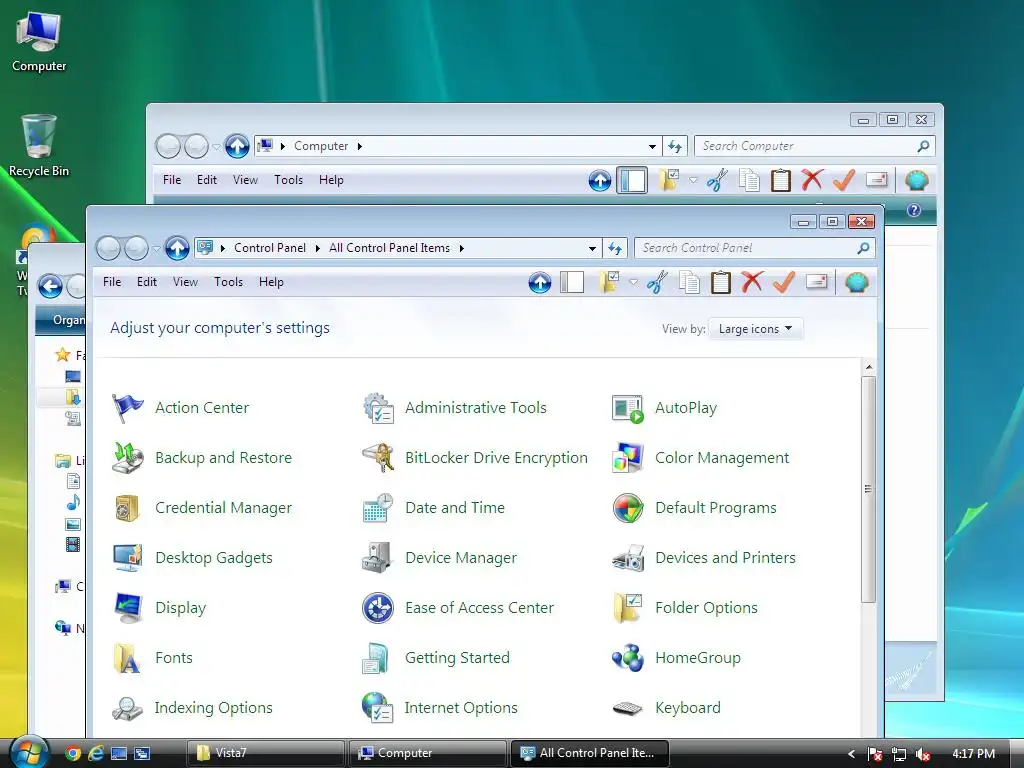Open the HomeGroup icon

628,658
